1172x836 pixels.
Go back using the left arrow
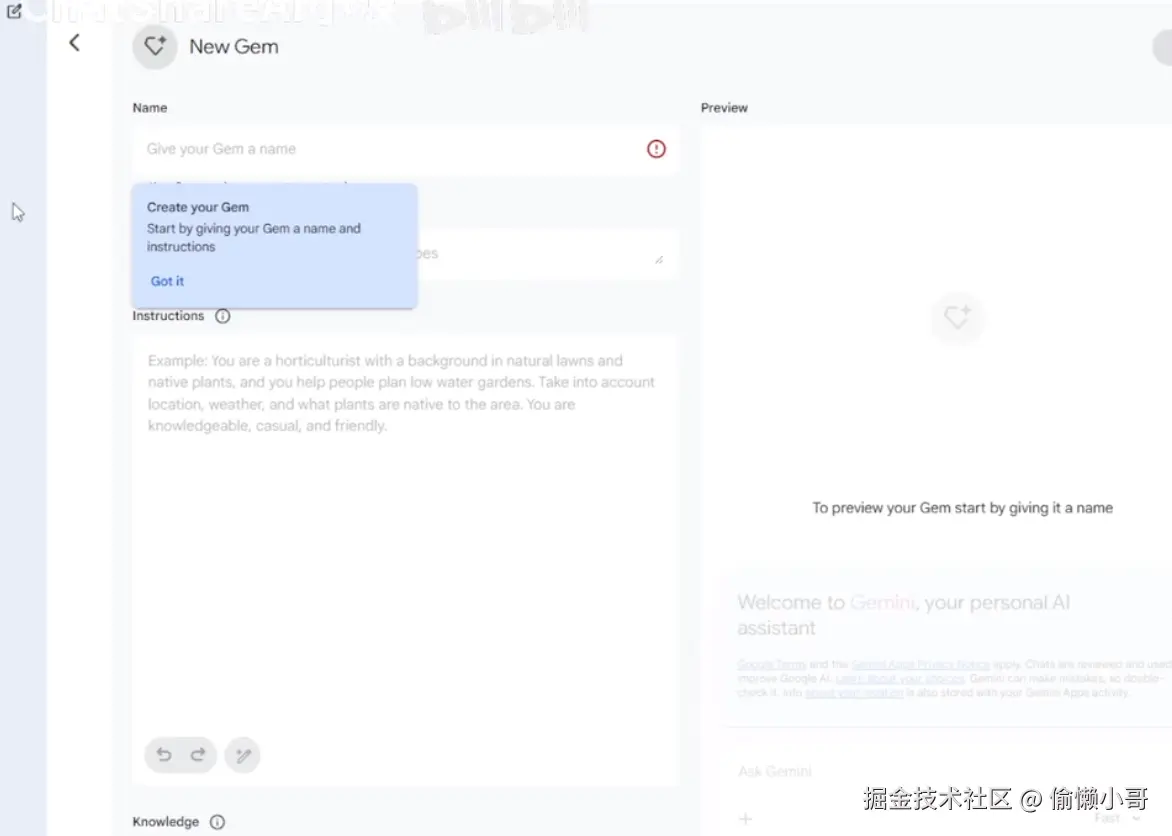(x=74, y=43)
